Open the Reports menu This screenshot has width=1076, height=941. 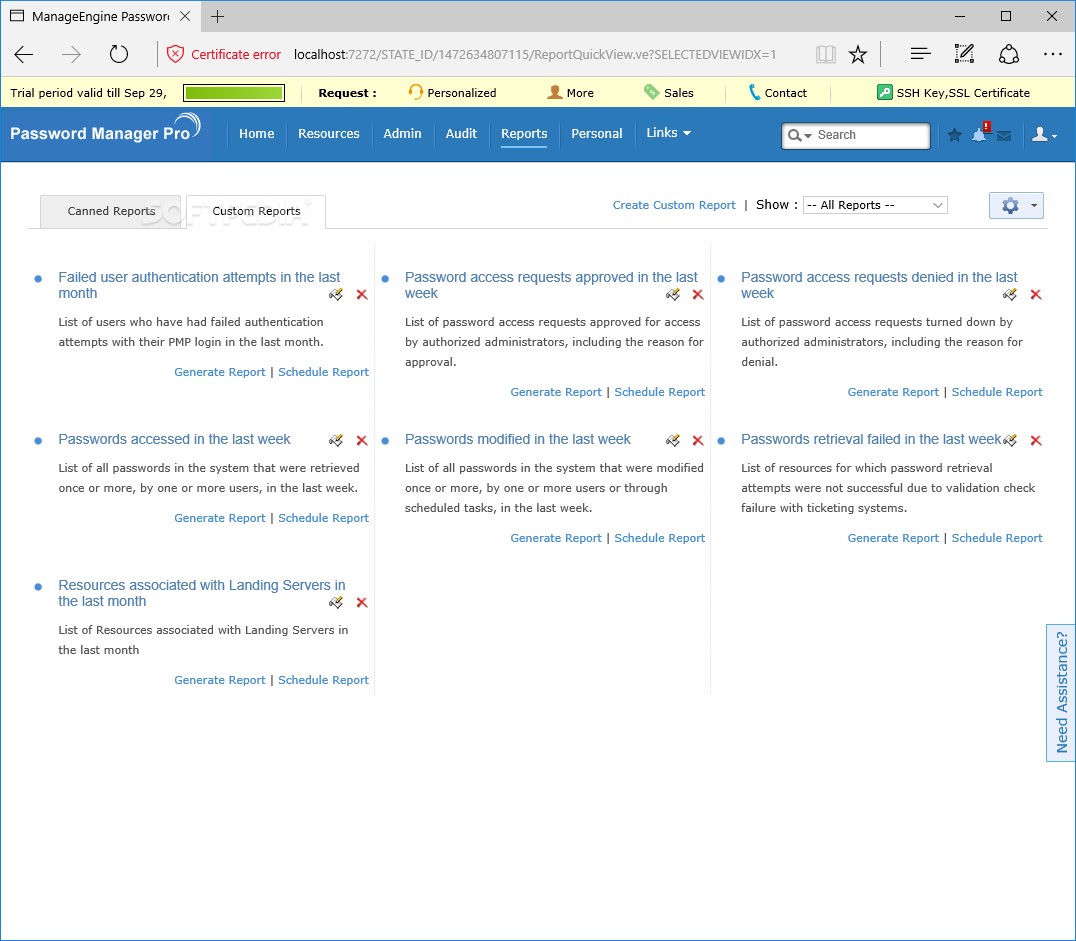pos(524,134)
